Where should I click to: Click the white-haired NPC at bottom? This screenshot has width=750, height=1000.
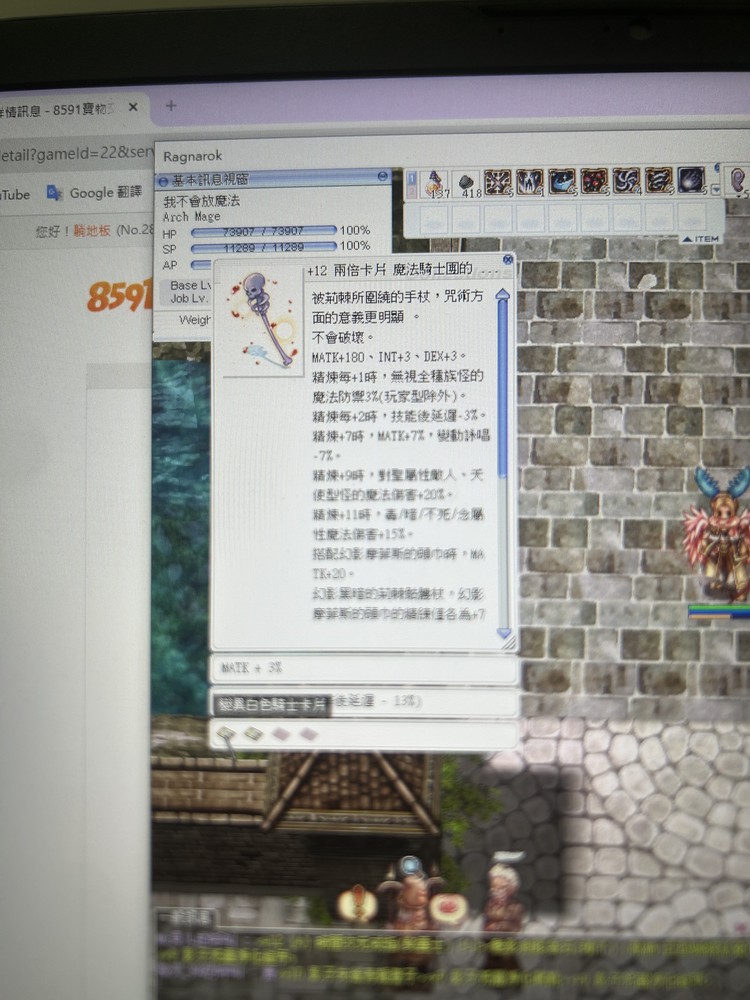506,899
